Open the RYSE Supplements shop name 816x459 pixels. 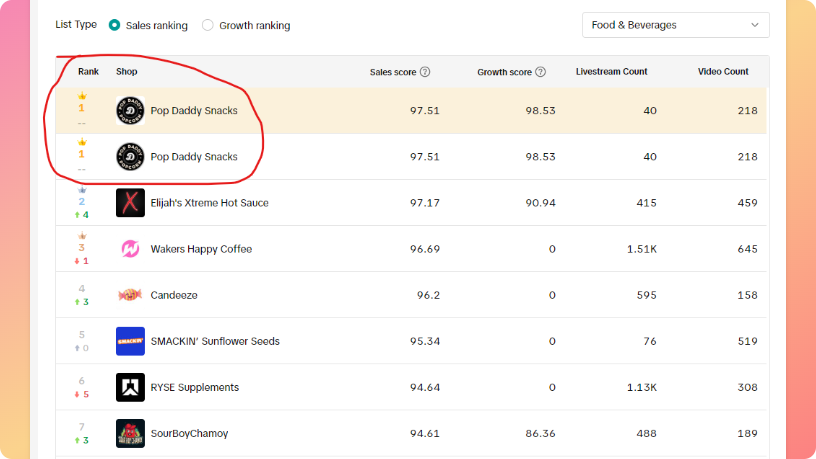[195, 387]
